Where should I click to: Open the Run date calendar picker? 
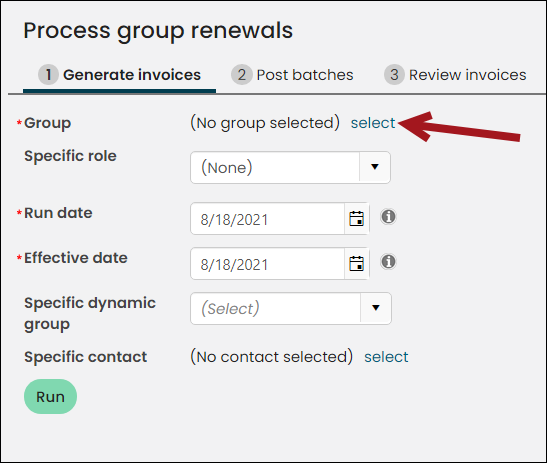coord(357,219)
